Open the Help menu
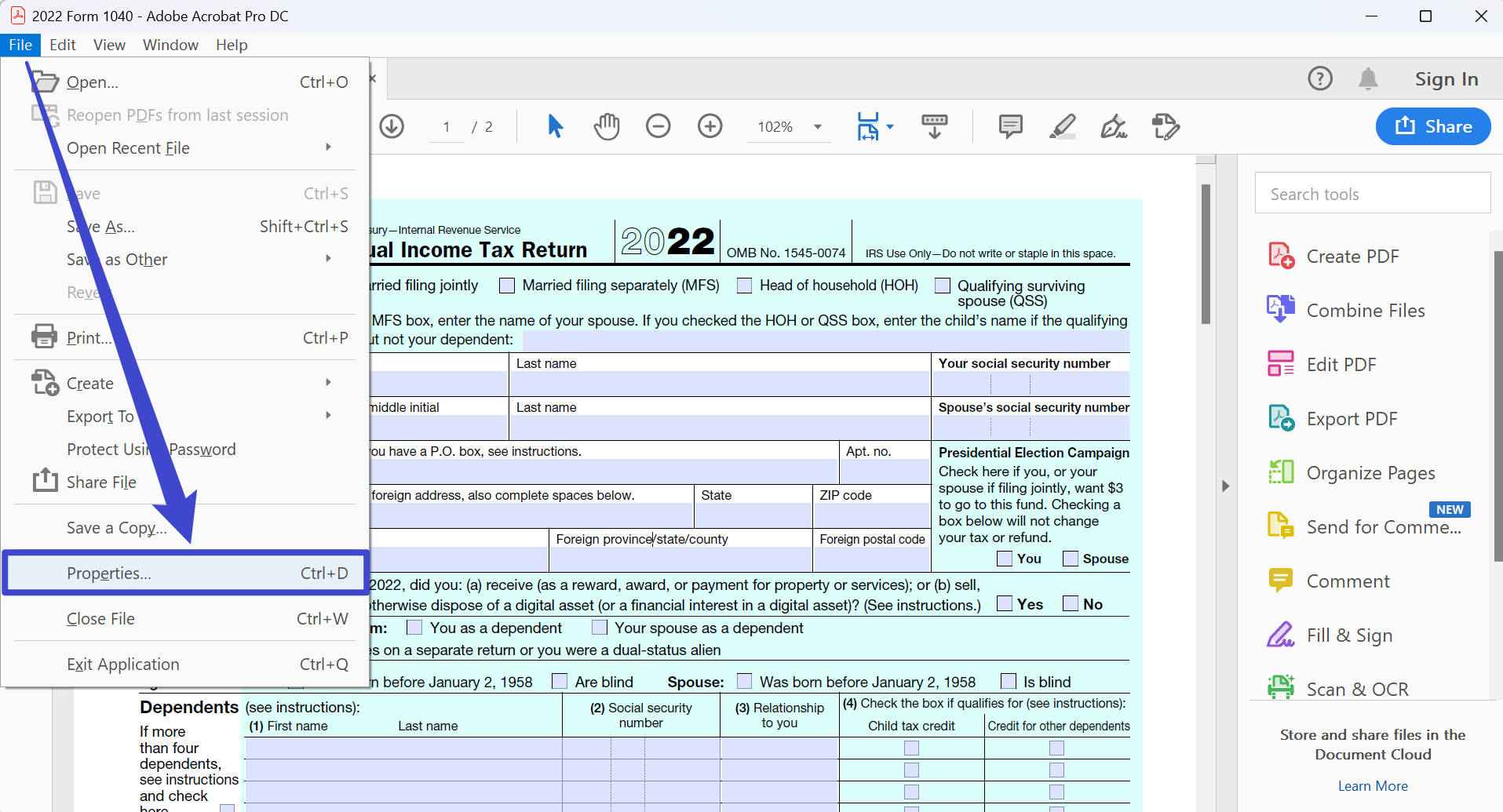The height and width of the screenshot is (812, 1503). [x=231, y=45]
